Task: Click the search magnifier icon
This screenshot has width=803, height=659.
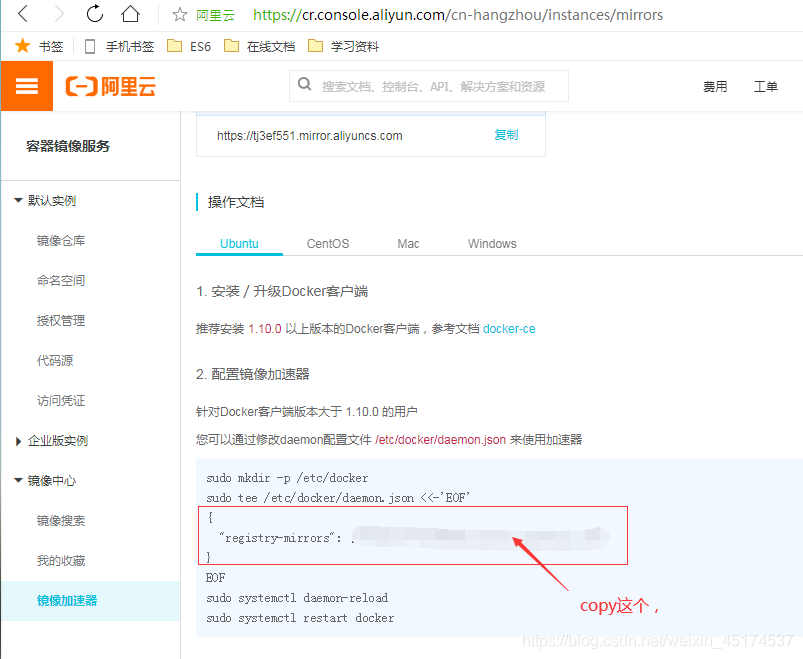Action: click(x=304, y=84)
